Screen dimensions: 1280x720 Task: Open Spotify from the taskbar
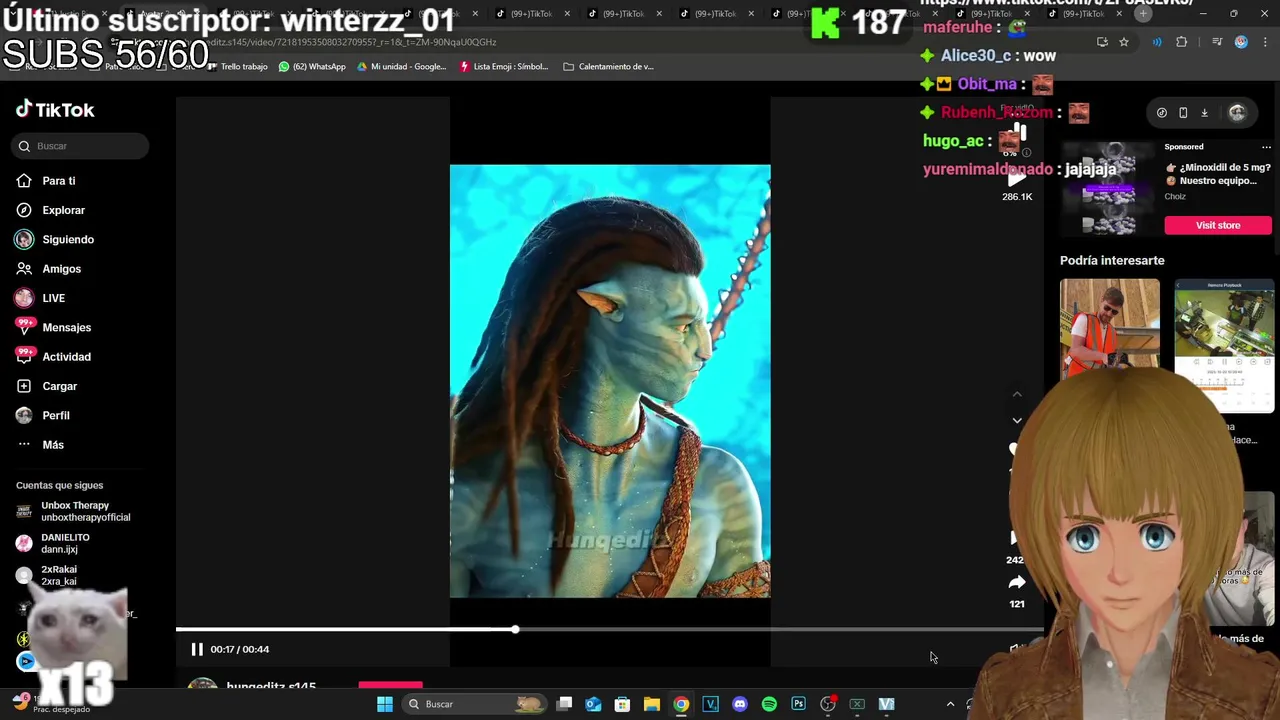coord(769,704)
